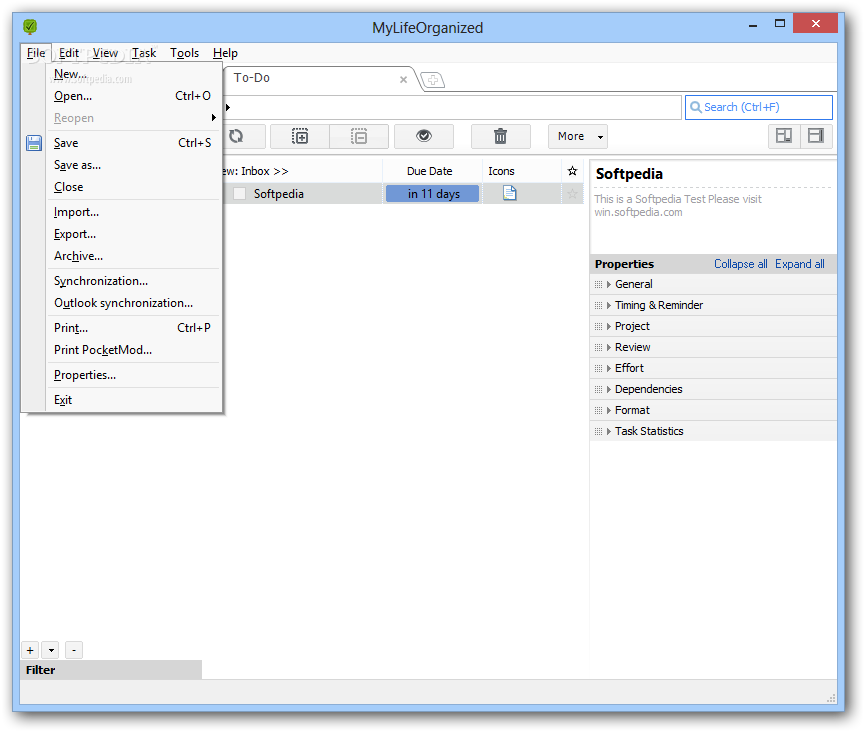Click the collapse all tasks toolbar icon
The image size is (865, 732).
point(359,136)
